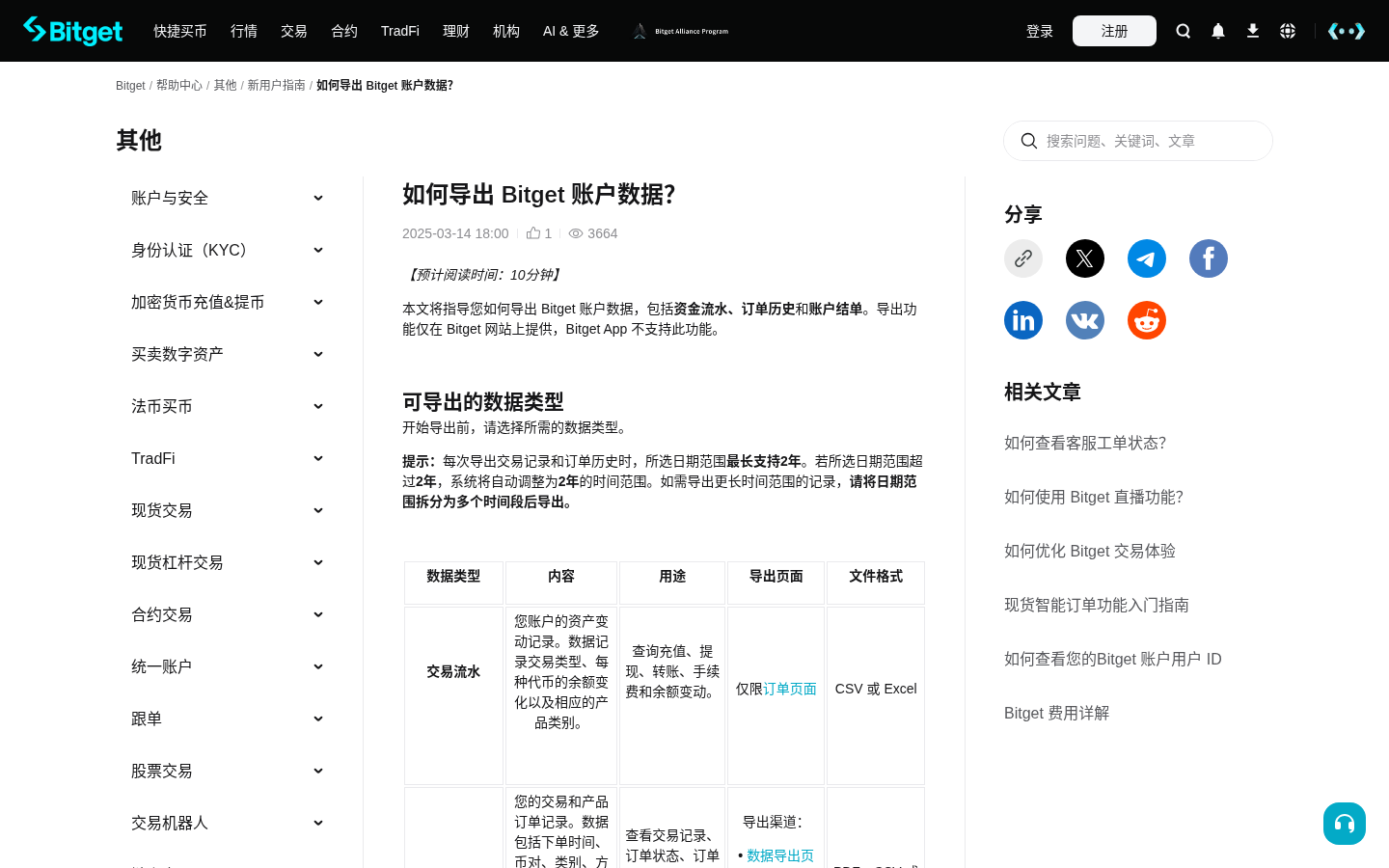Image resolution: width=1389 pixels, height=868 pixels.
Task: Expand 法币买币 sidebar section
Action: 228,406
